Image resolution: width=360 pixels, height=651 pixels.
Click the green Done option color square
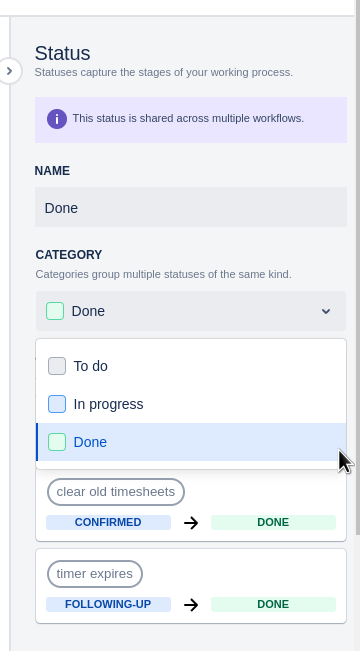coord(57,442)
